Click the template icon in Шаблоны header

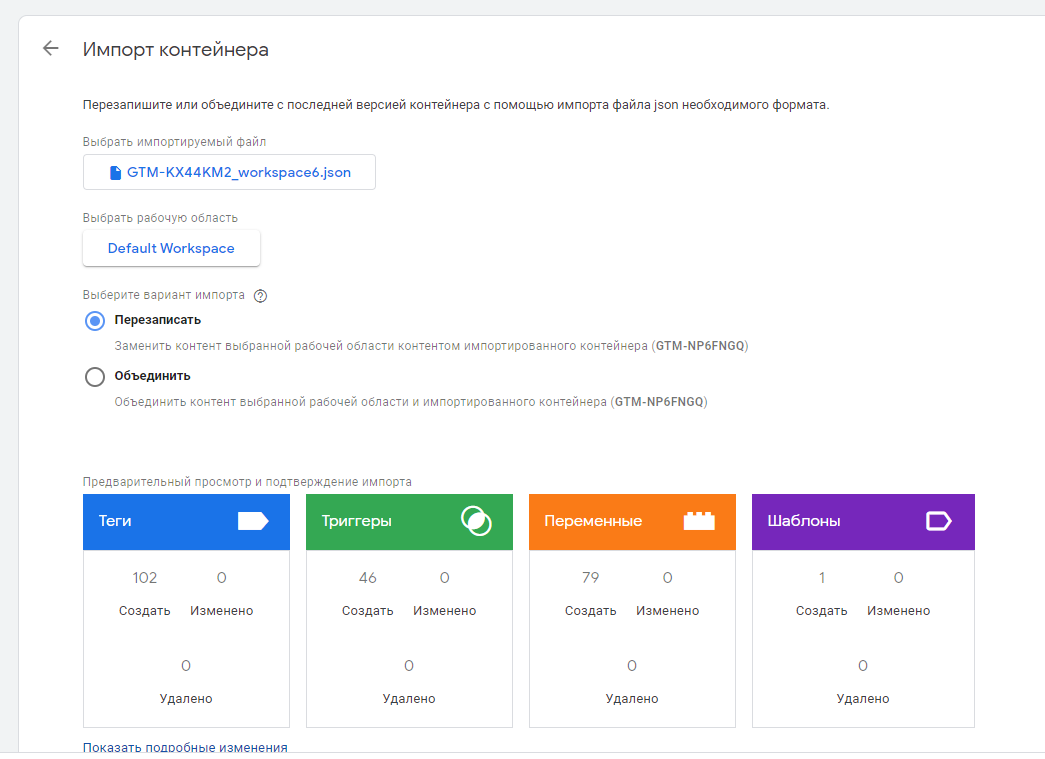pyautogui.click(x=938, y=521)
